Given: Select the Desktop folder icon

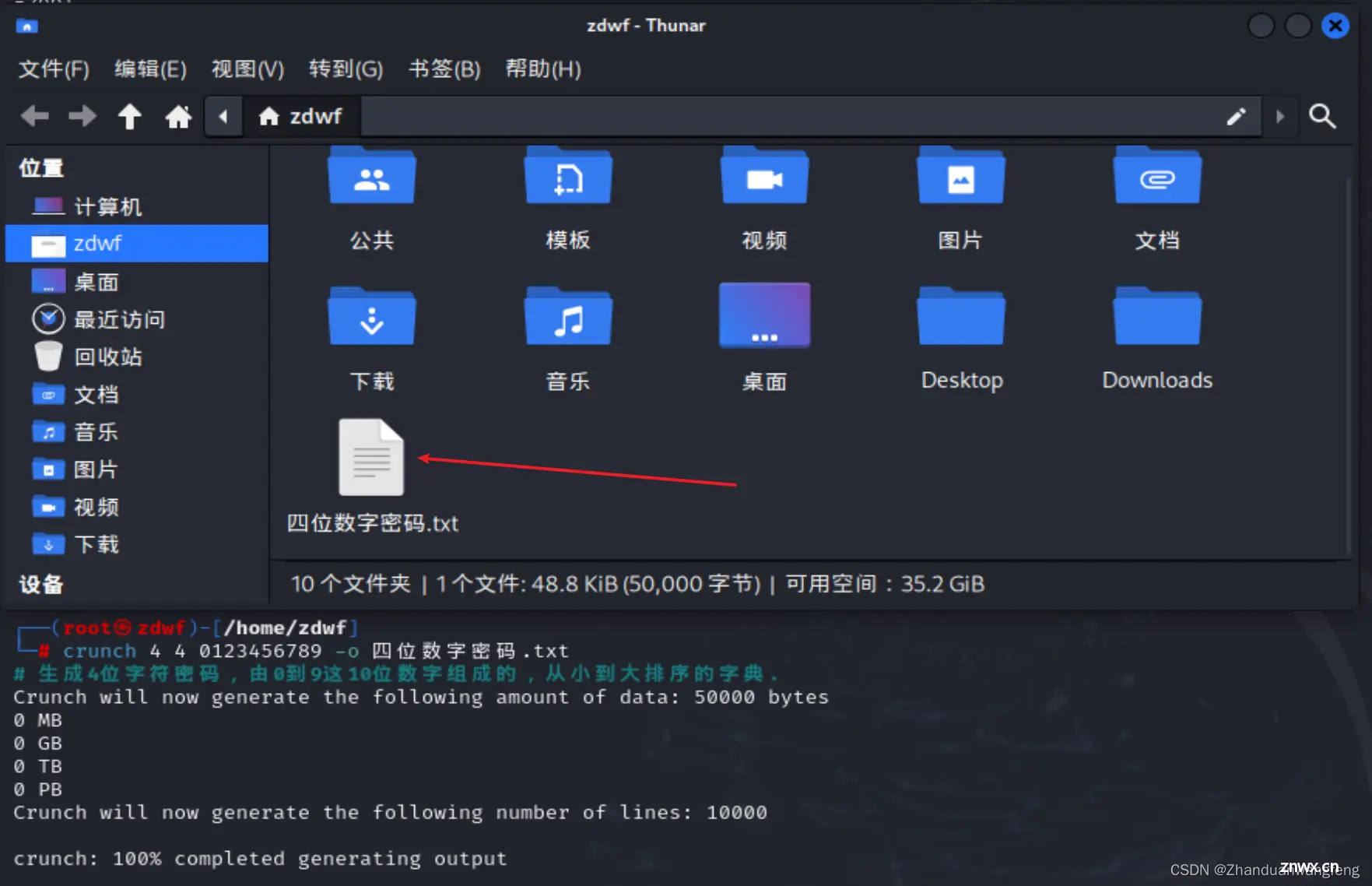Looking at the screenshot, I should click(x=961, y=316).
